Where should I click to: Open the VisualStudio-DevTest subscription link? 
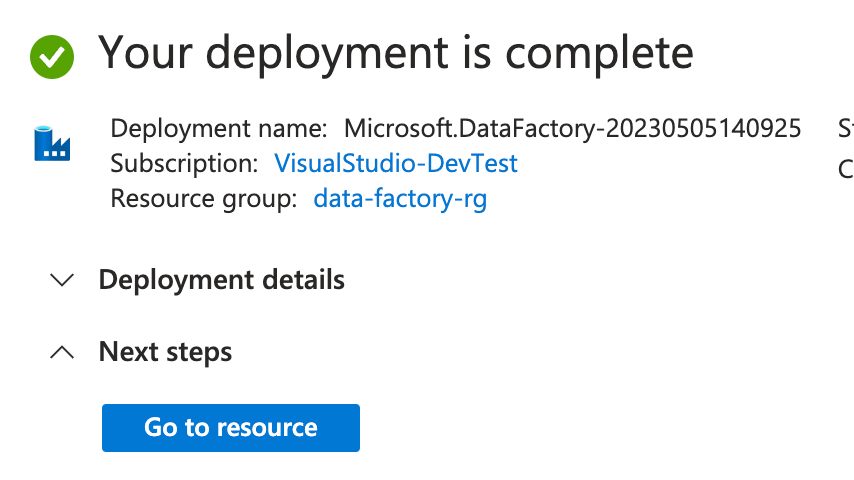point(395,163)
